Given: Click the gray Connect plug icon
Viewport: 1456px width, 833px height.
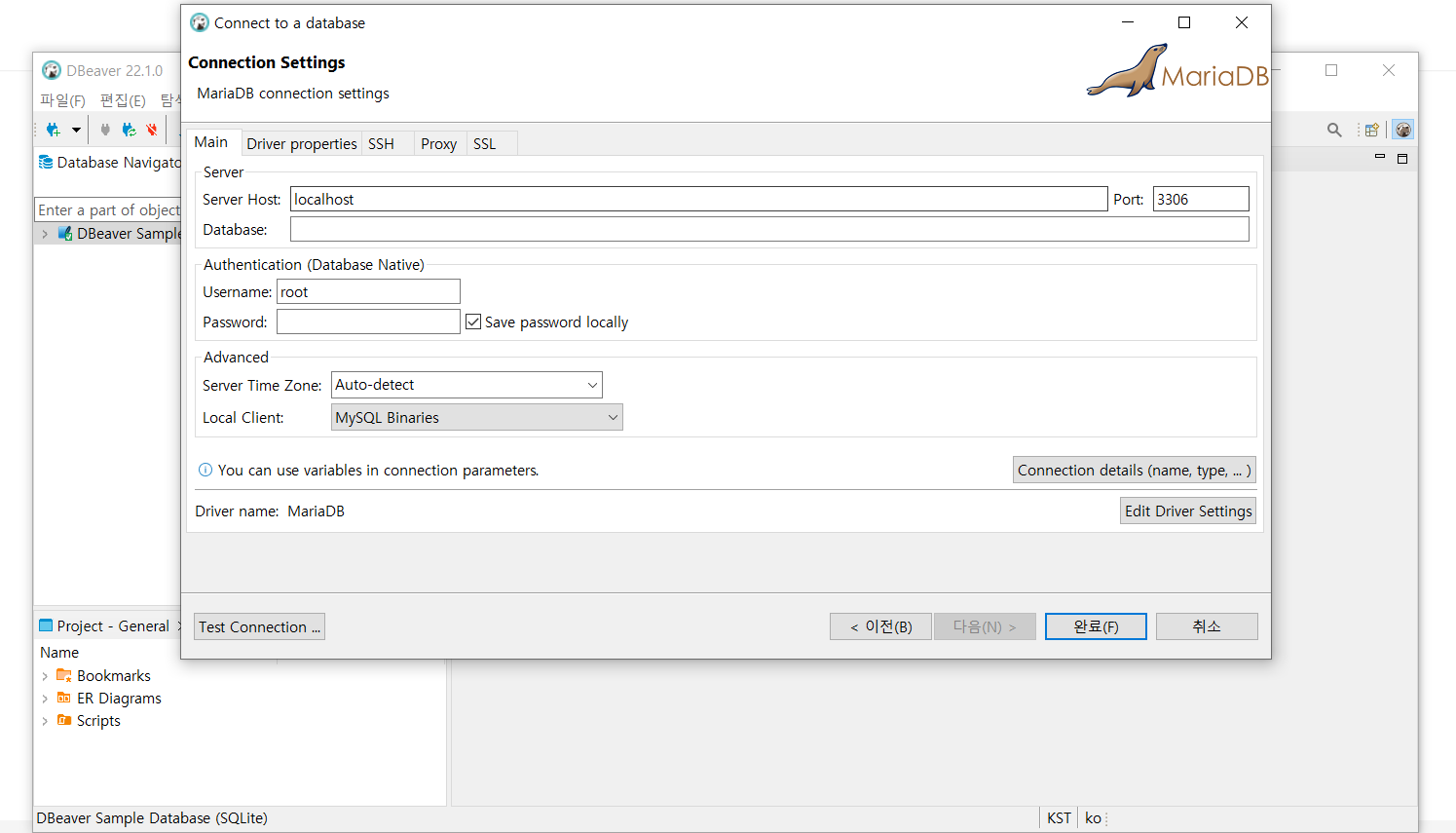Looking at the screenshot, I should point(105,130).
